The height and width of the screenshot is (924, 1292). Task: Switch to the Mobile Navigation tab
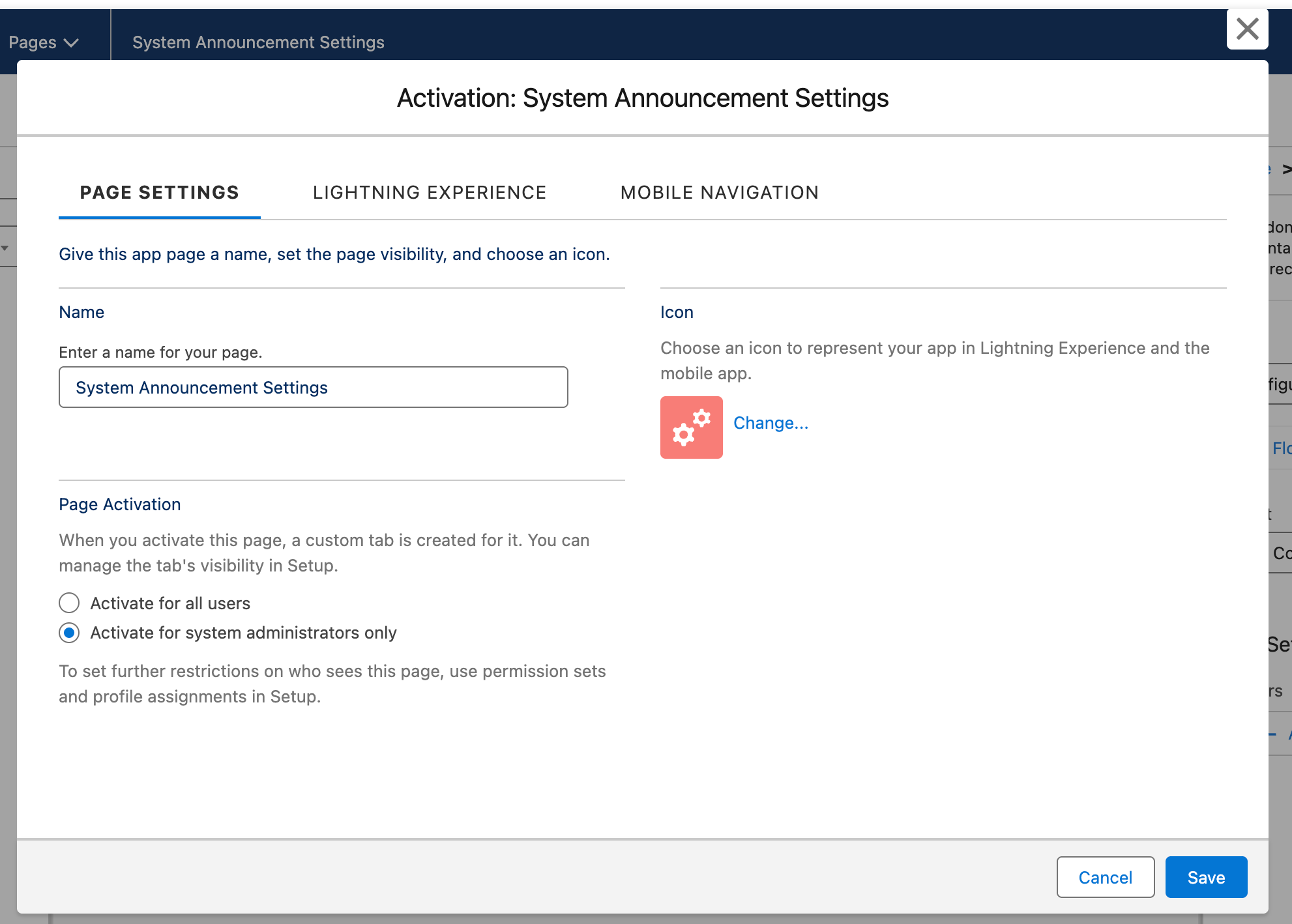(719, 192)
